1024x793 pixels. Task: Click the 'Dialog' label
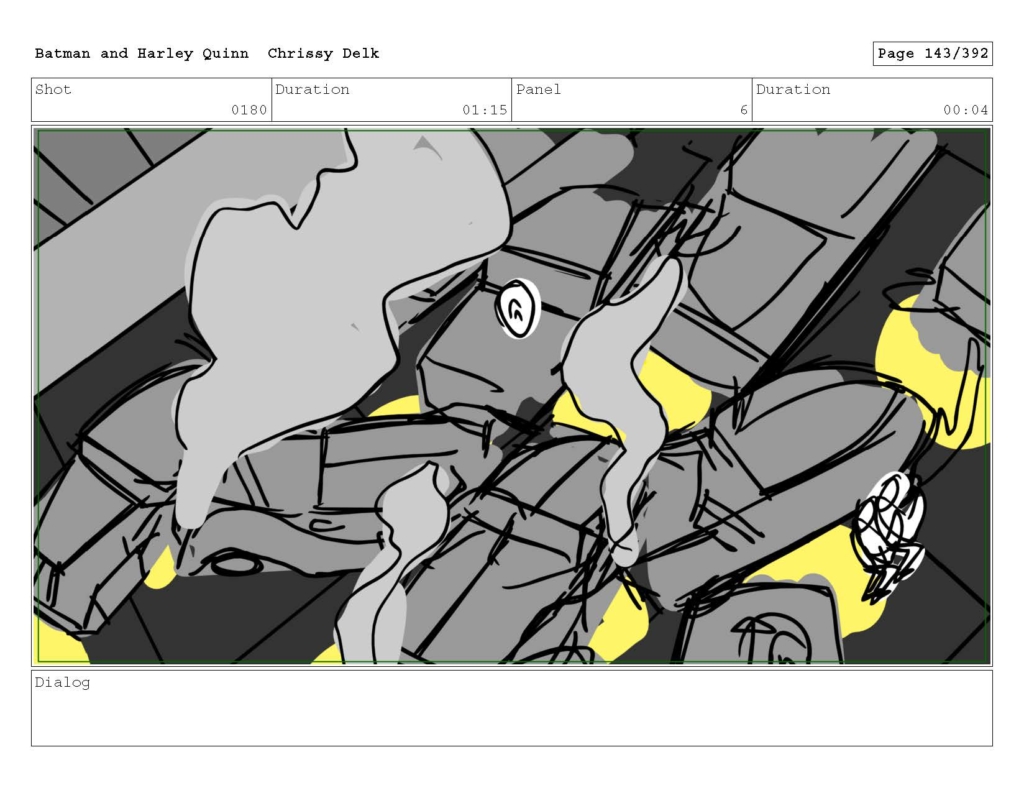coord(62,683)
